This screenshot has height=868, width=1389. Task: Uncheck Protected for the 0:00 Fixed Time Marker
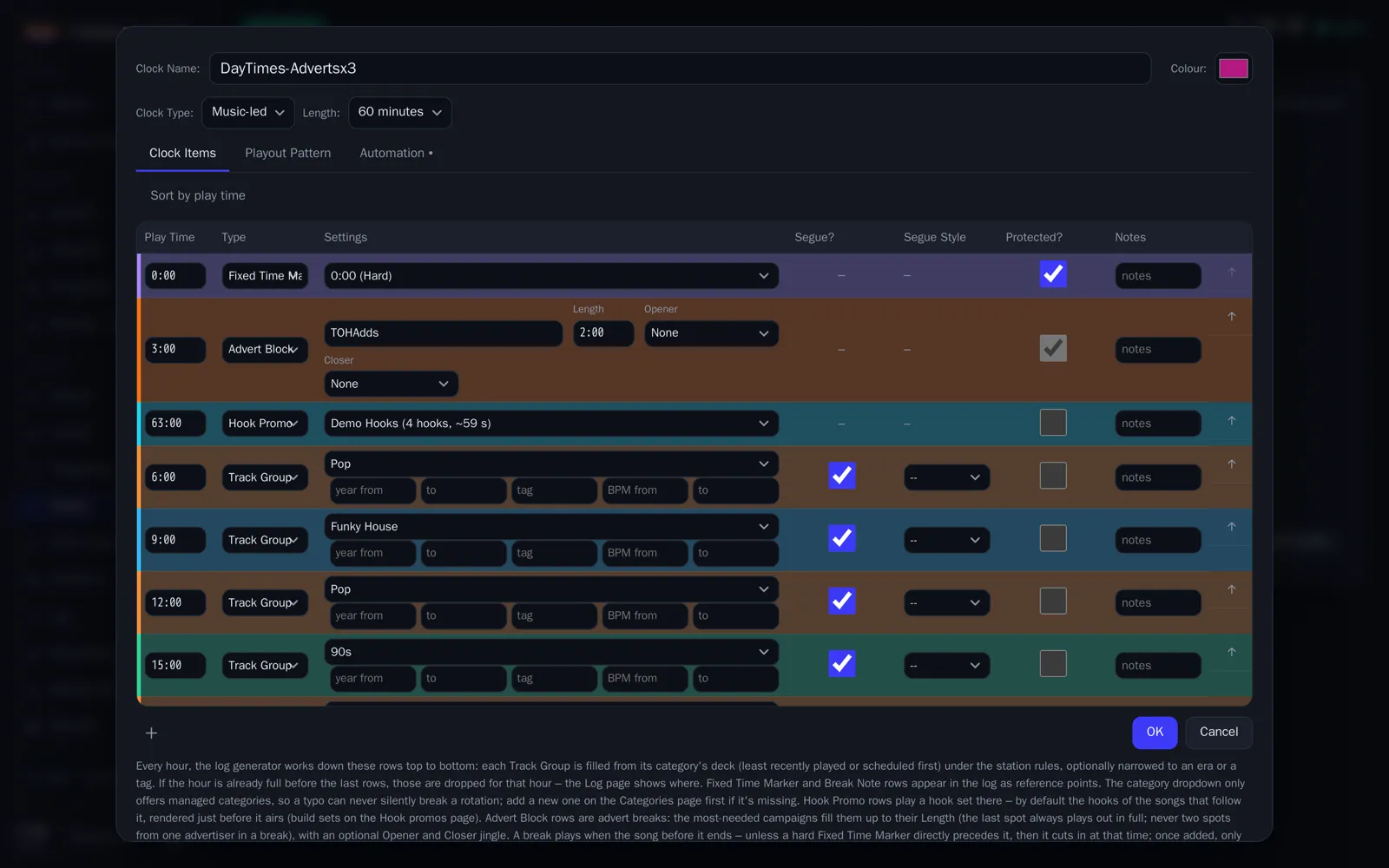click(1053, 274)
